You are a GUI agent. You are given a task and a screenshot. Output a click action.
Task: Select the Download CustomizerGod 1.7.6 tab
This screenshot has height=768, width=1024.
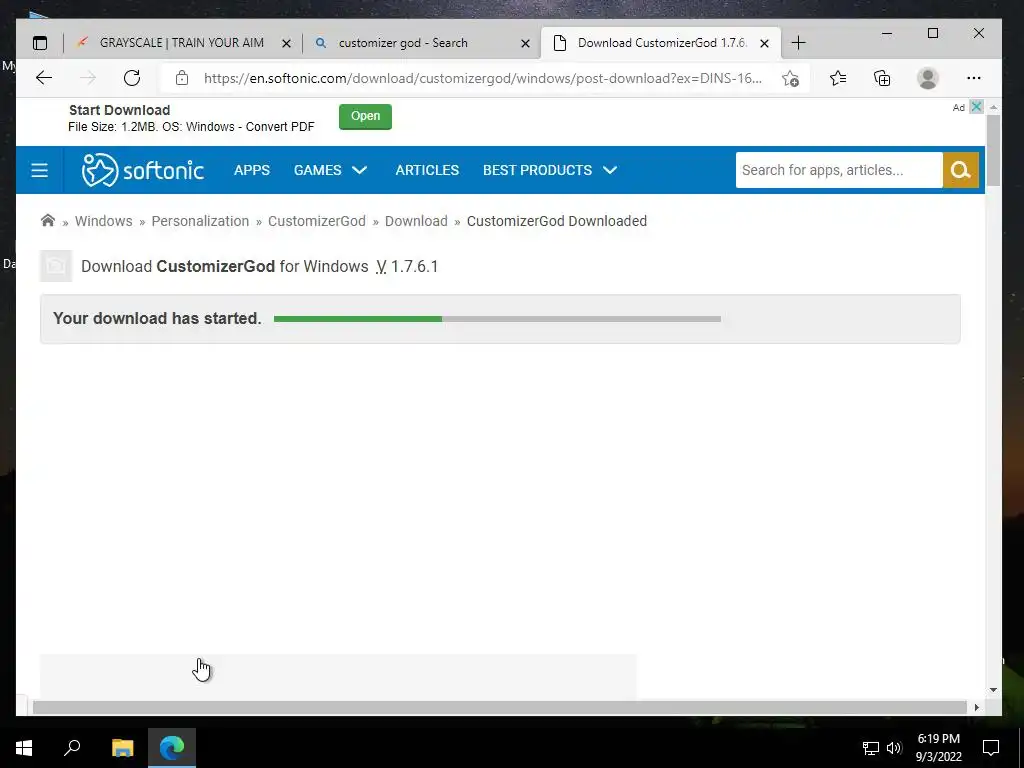pyautogui.click(x=660, y=43)
